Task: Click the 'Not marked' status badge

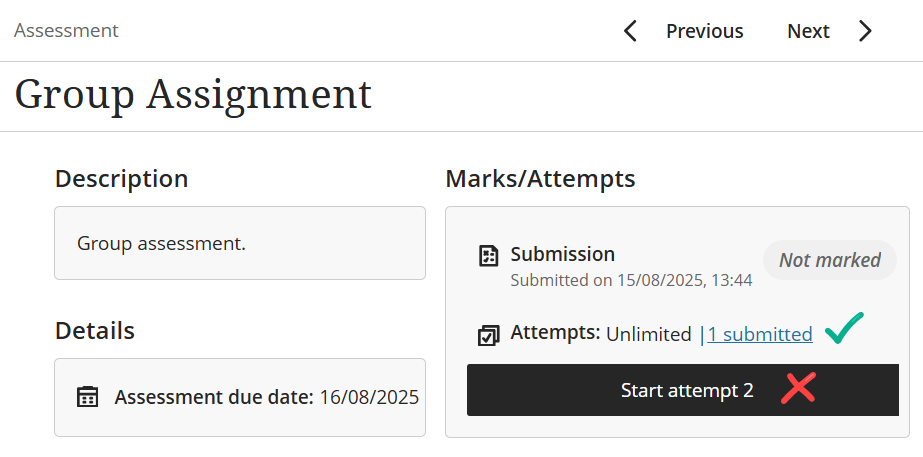Action: click(x=830, y=260)
